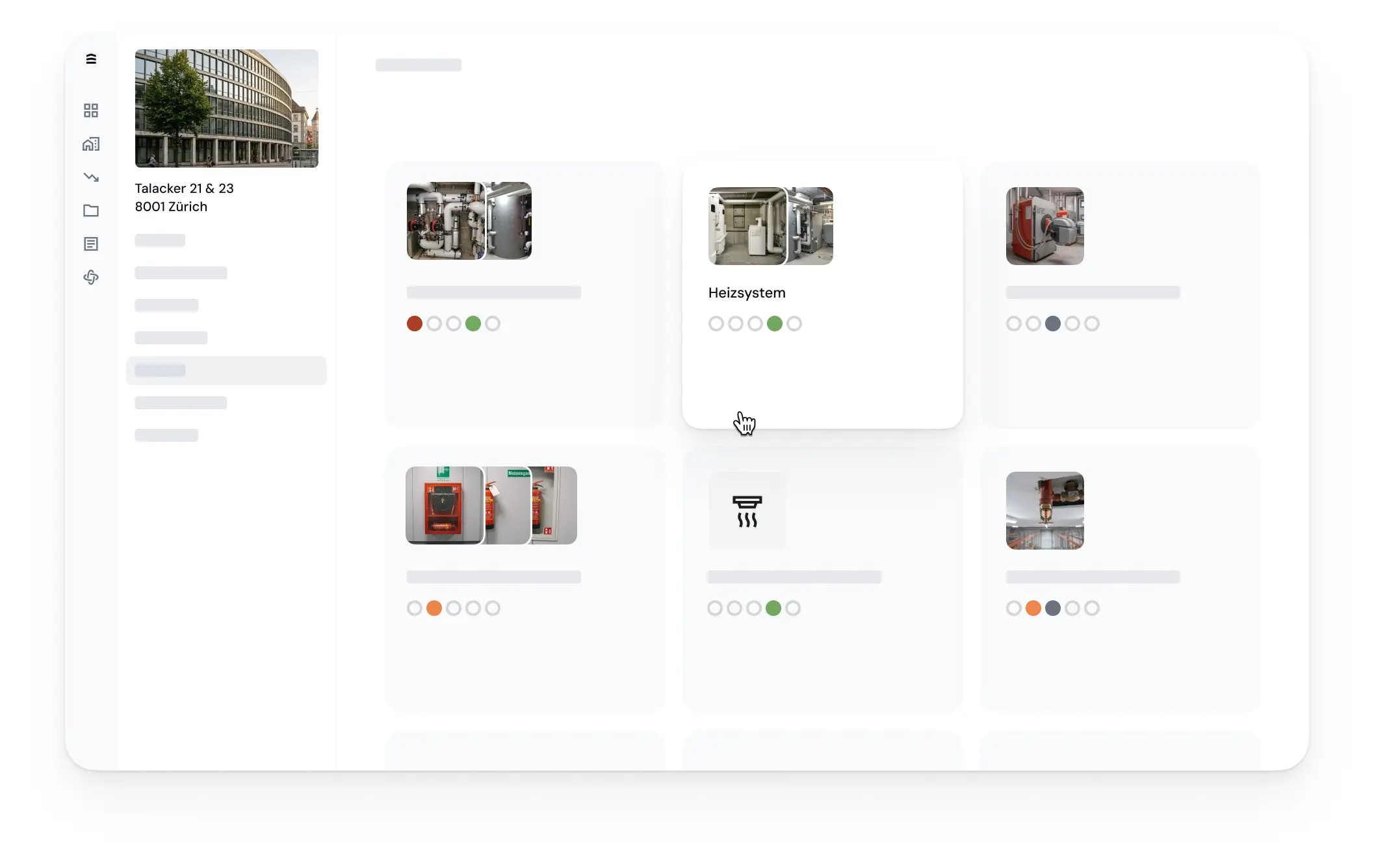Open the Talacker building photo

click(x=227, y=108)
